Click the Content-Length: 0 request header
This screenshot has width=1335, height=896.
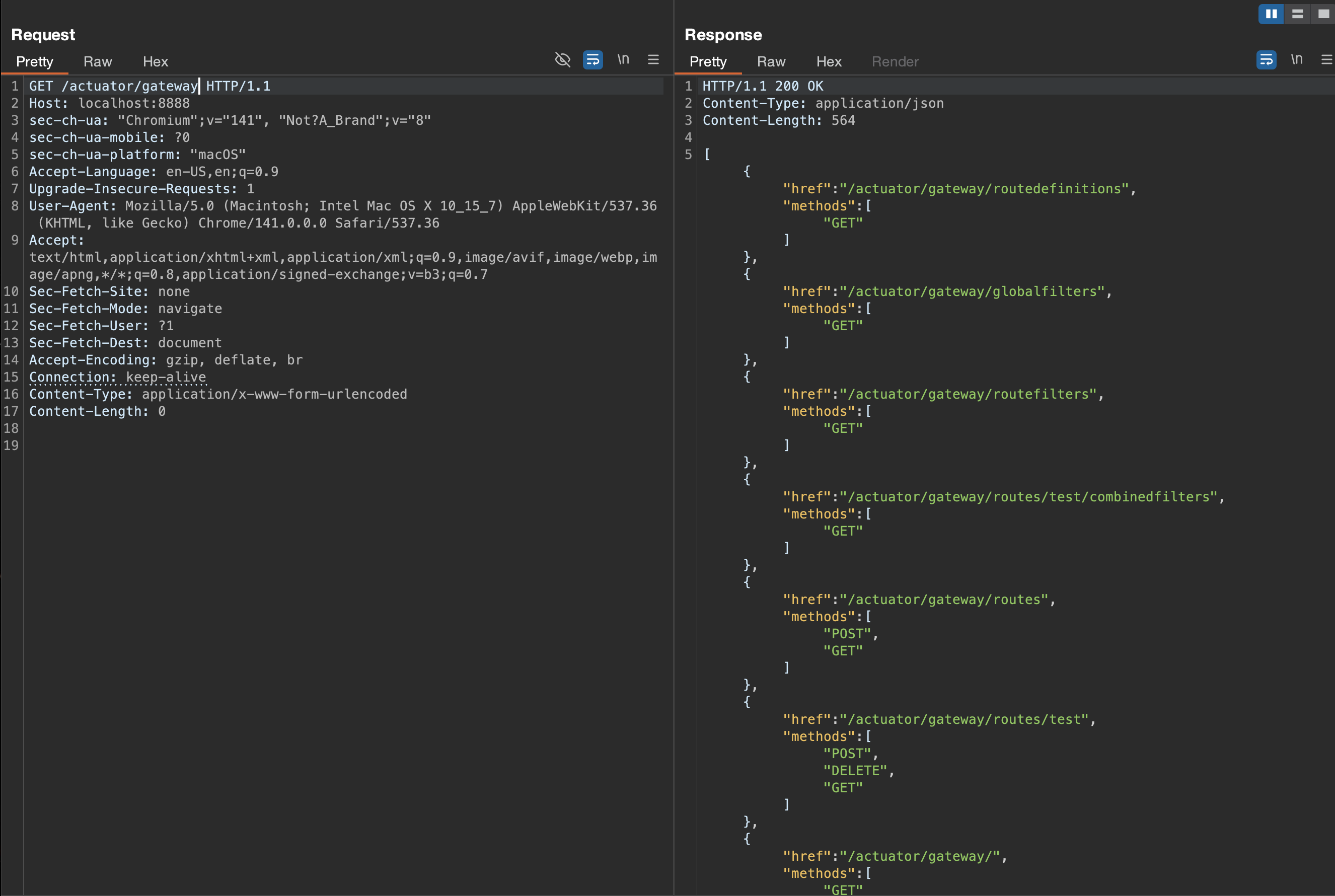pos(97,411)
